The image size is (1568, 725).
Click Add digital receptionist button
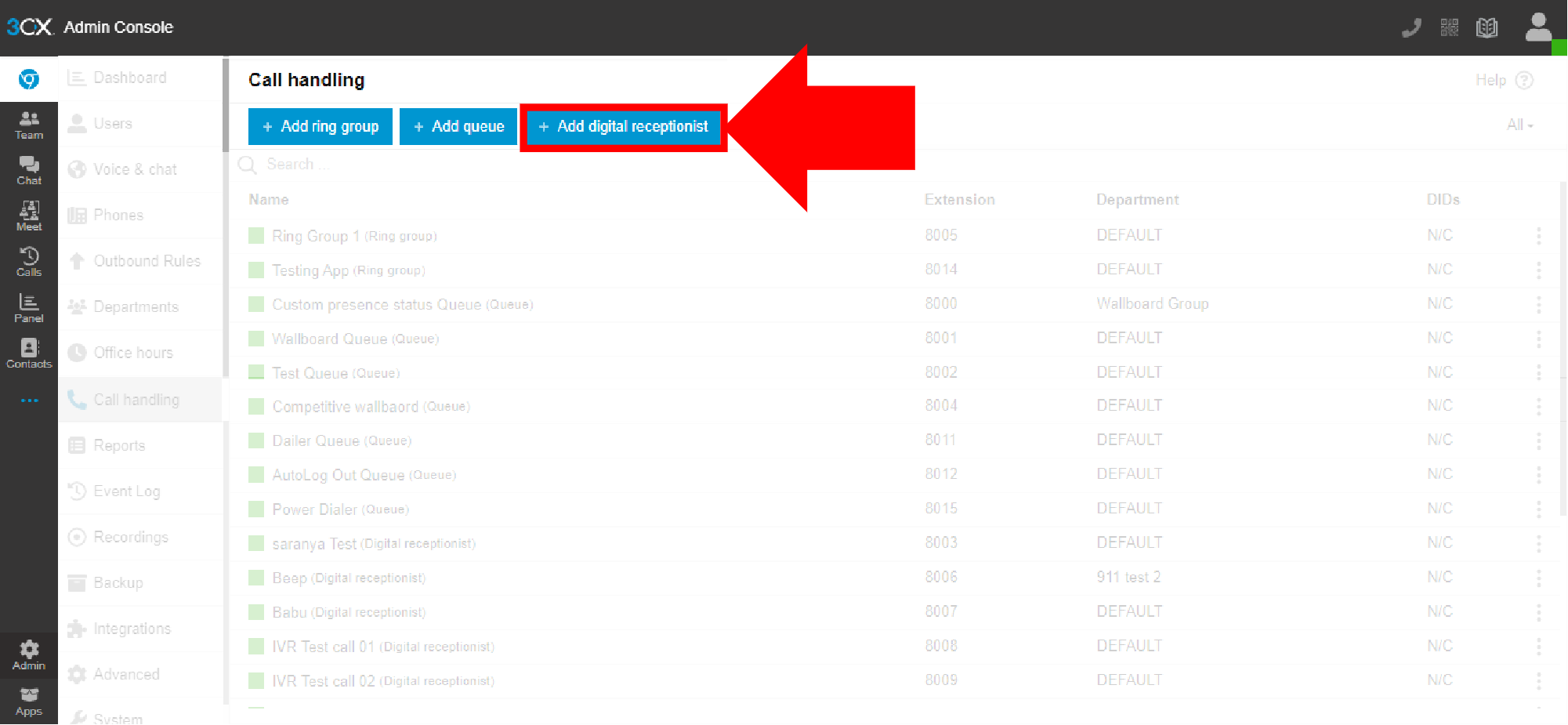624,127
